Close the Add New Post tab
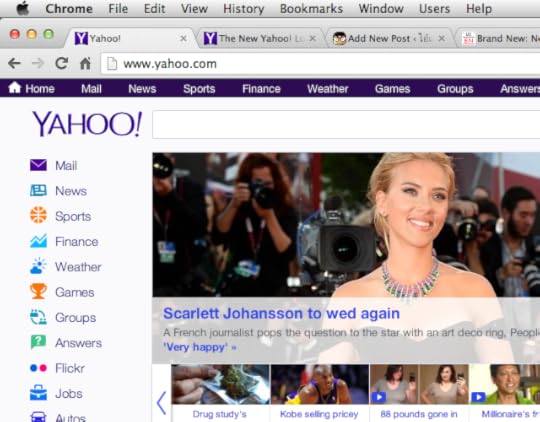Image resolution: width=540 pixels, height=422 pixels. tap(442, 38)
